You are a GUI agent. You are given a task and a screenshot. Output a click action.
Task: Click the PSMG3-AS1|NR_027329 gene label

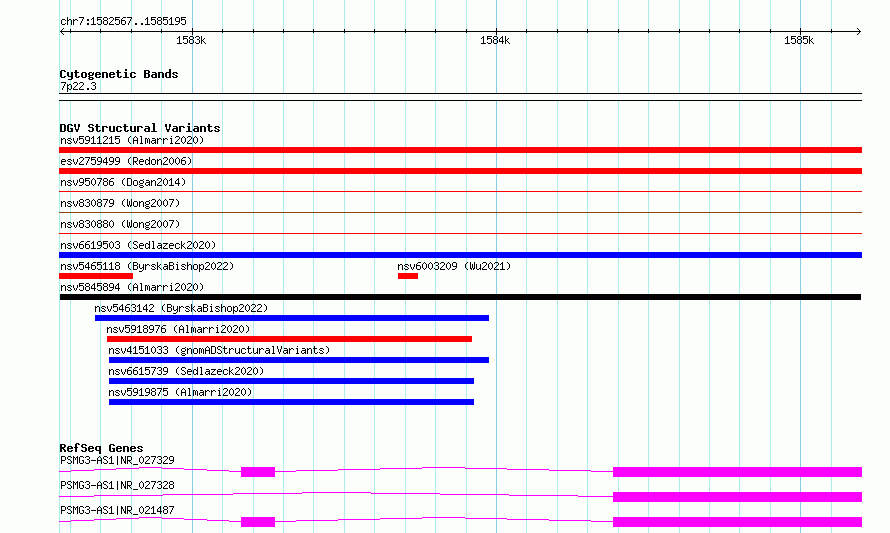coord(117,460)
